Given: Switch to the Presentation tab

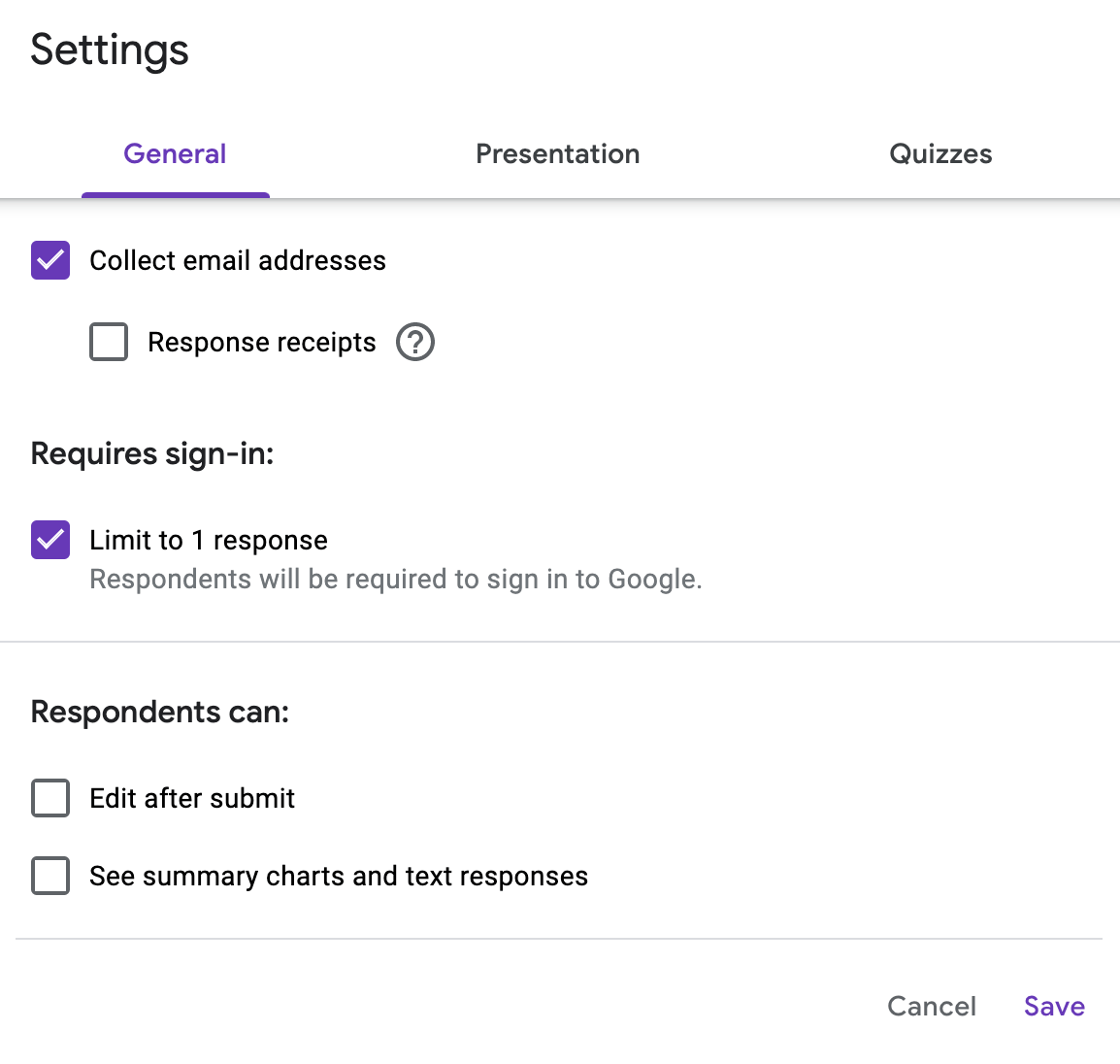Looking at the screenshot, I should point(557,153).
